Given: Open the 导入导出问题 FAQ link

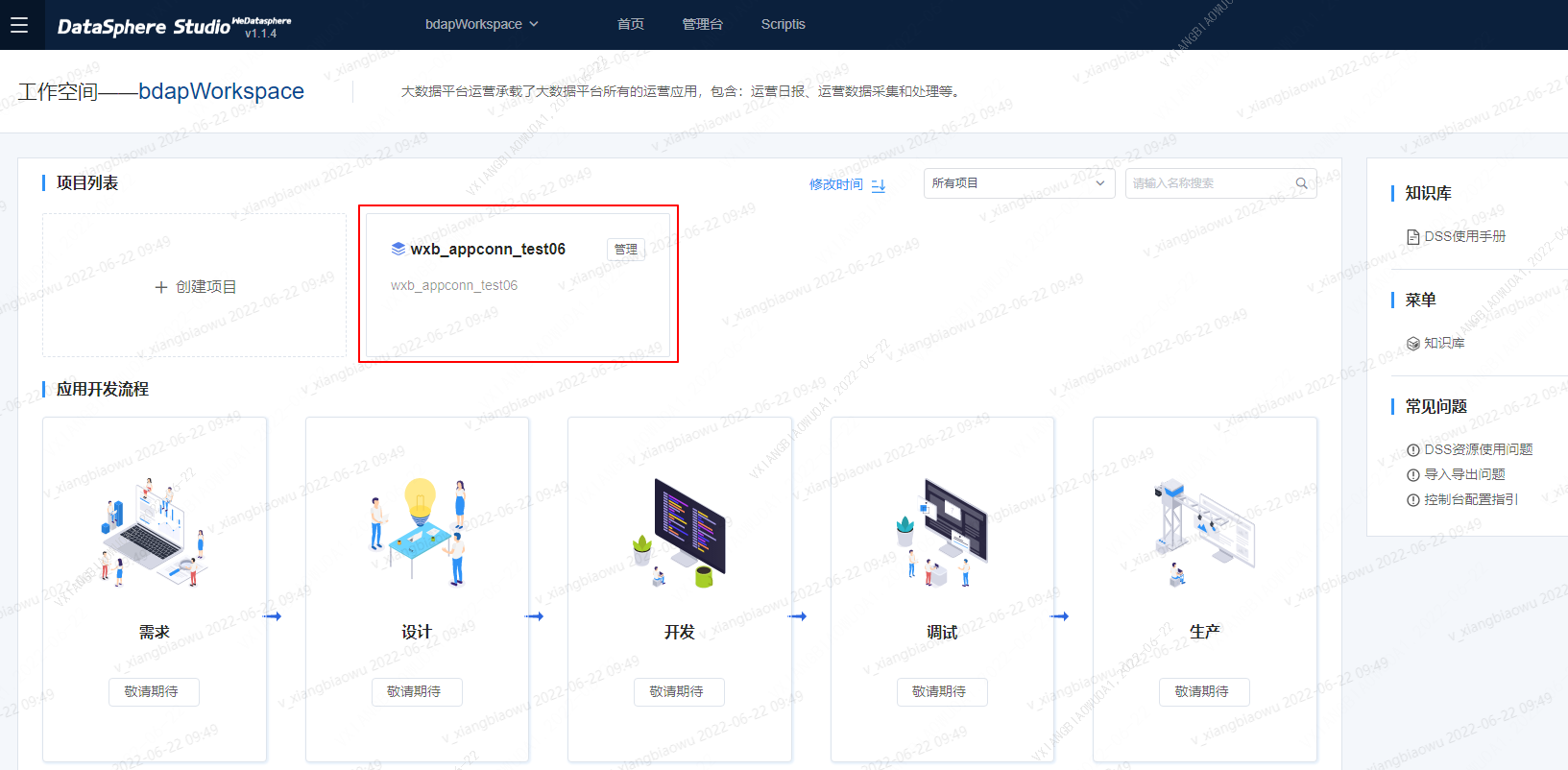Looking at the screenshot, I should point(1463,474).
